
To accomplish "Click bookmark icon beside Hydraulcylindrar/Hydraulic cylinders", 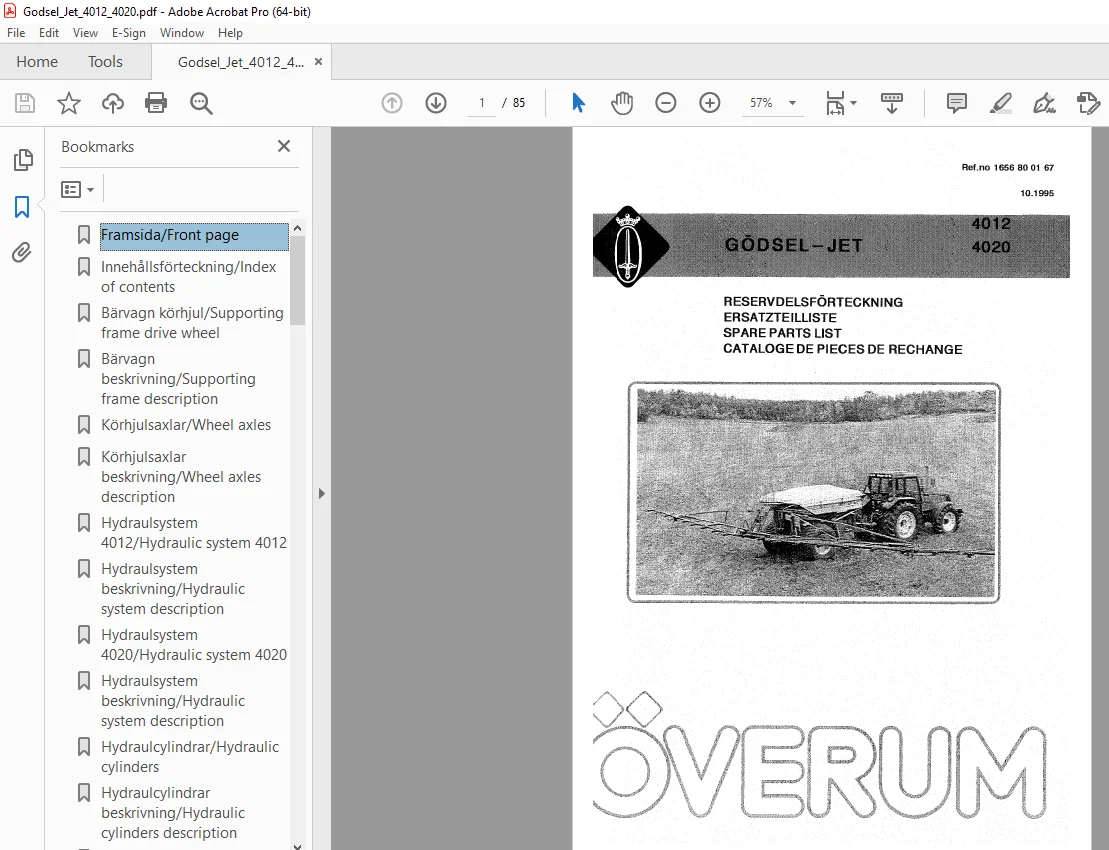I will coord(84,747).
